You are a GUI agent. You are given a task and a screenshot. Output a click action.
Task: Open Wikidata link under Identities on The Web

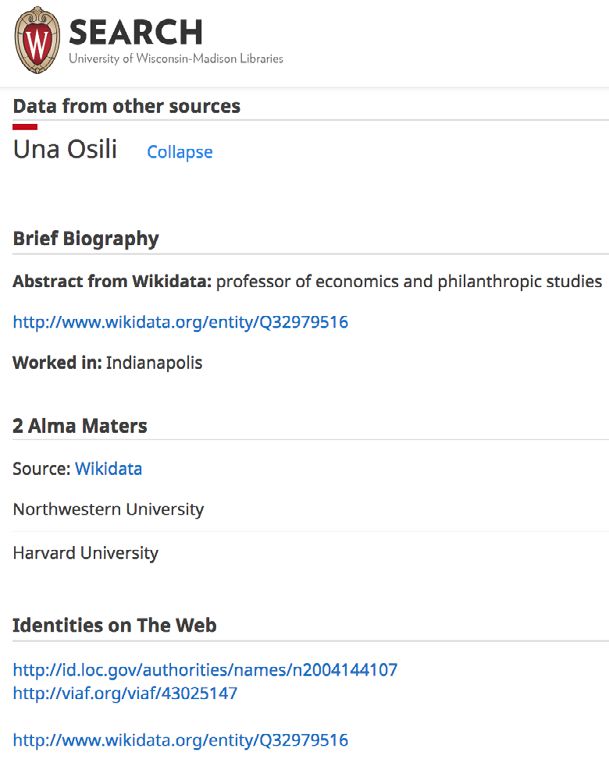180,740
